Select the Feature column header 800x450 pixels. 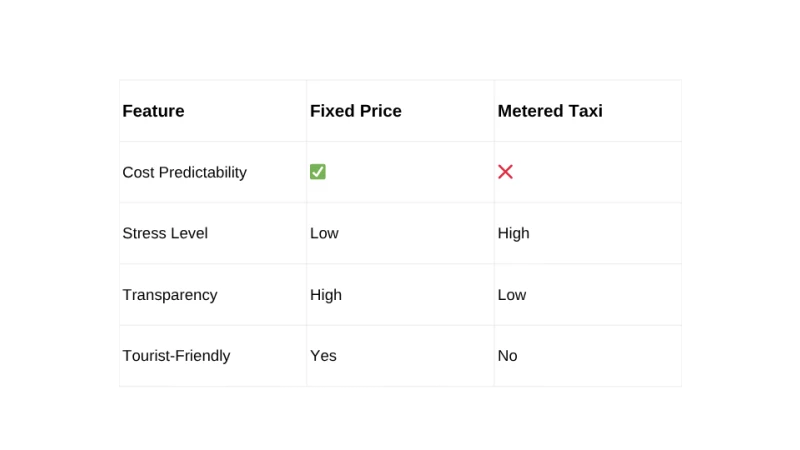(153, 111)
